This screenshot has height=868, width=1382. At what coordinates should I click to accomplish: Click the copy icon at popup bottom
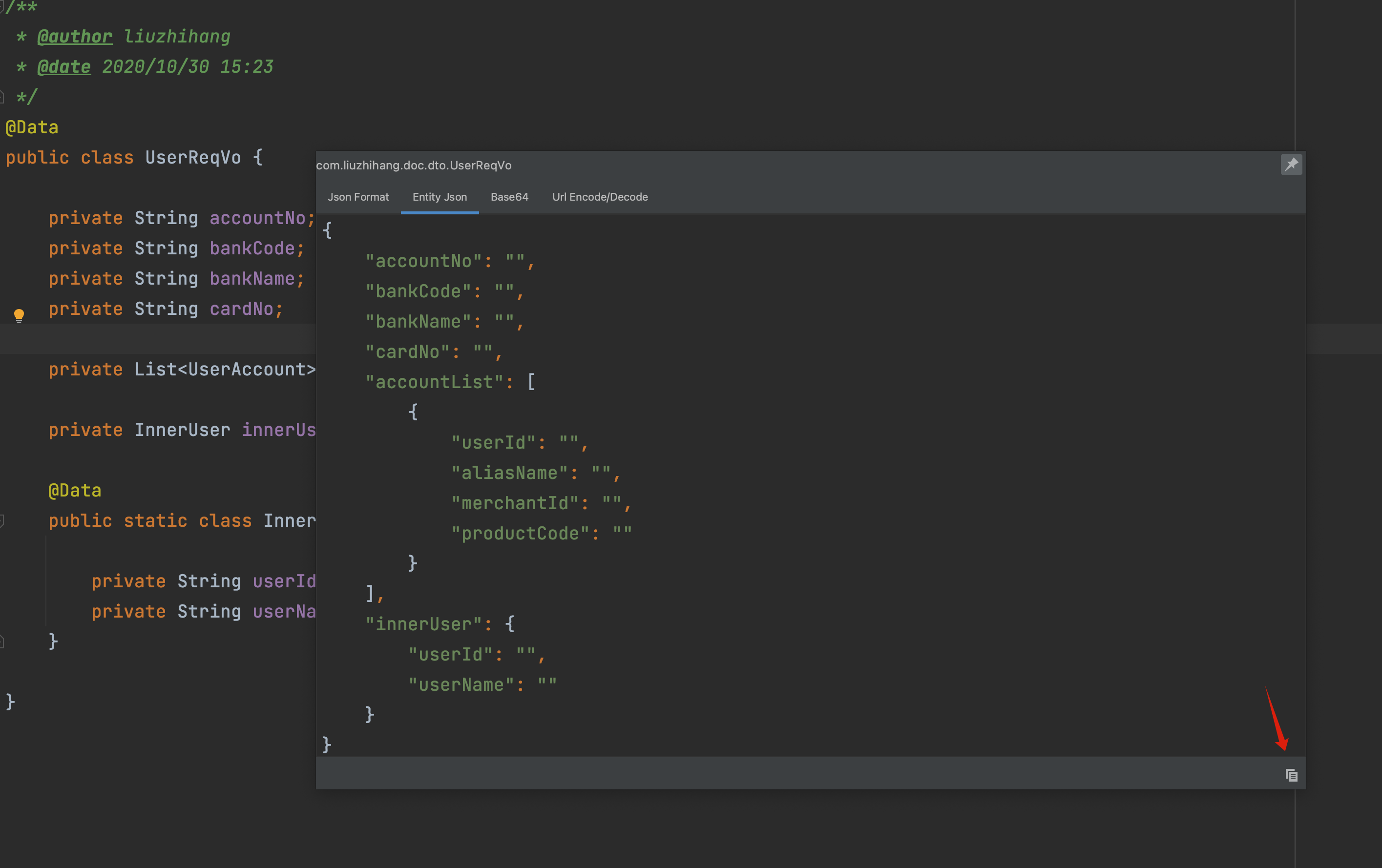point(1291,775)
